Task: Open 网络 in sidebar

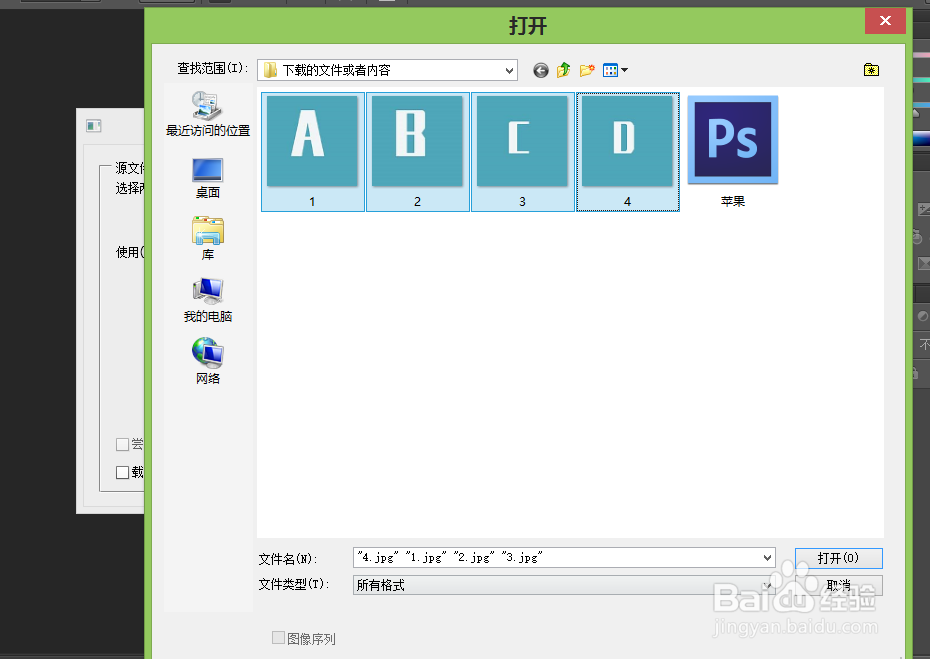Action: (208, 361)
